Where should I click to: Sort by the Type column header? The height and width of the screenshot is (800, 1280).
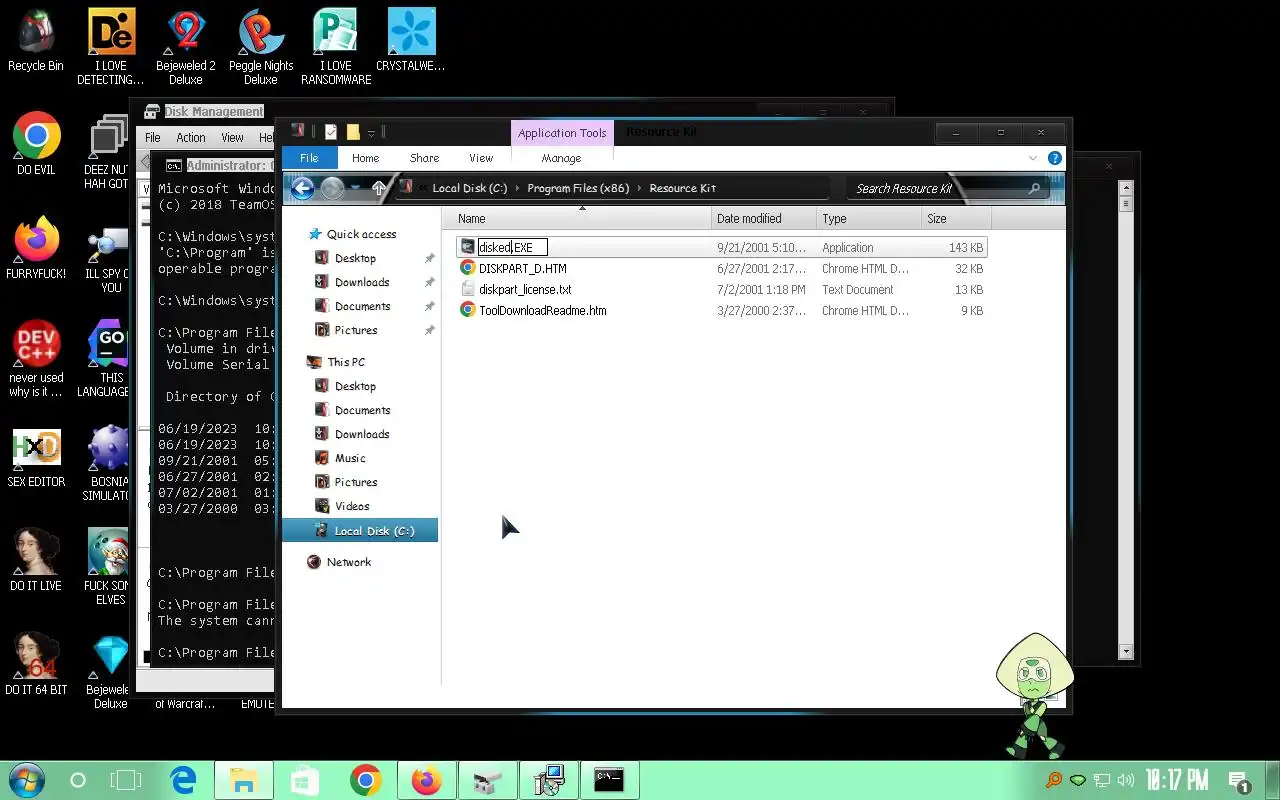point(869,218)
